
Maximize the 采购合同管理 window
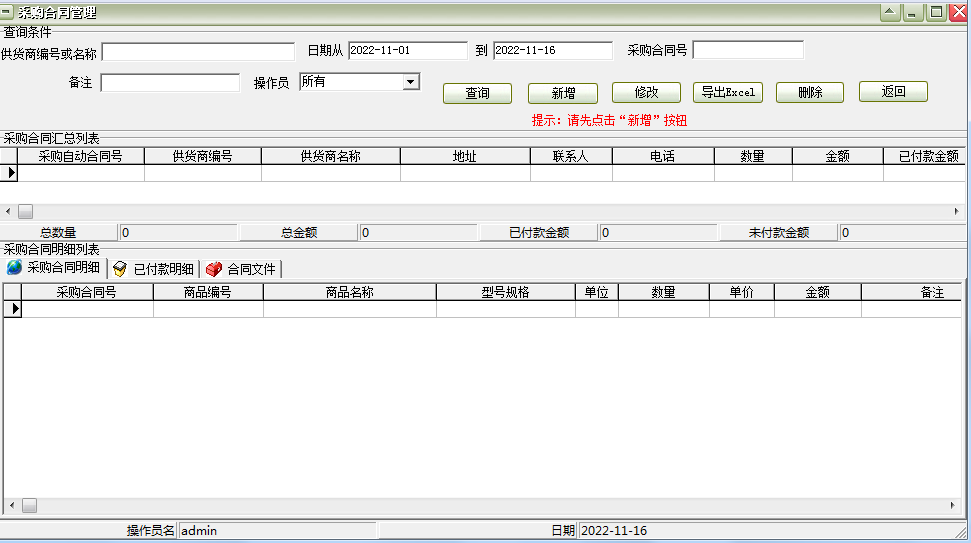(936, 12)
